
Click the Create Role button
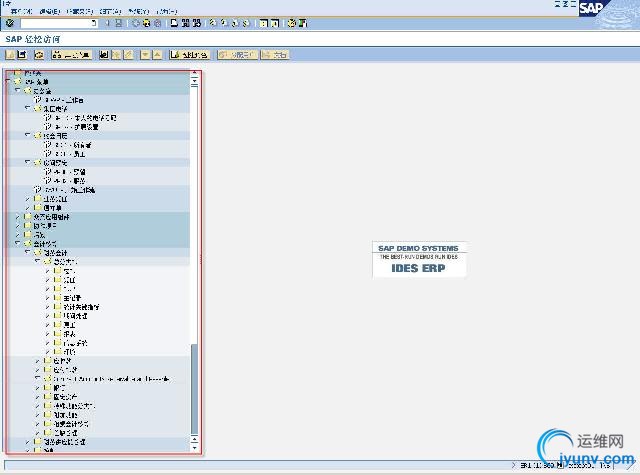(190, 54)
